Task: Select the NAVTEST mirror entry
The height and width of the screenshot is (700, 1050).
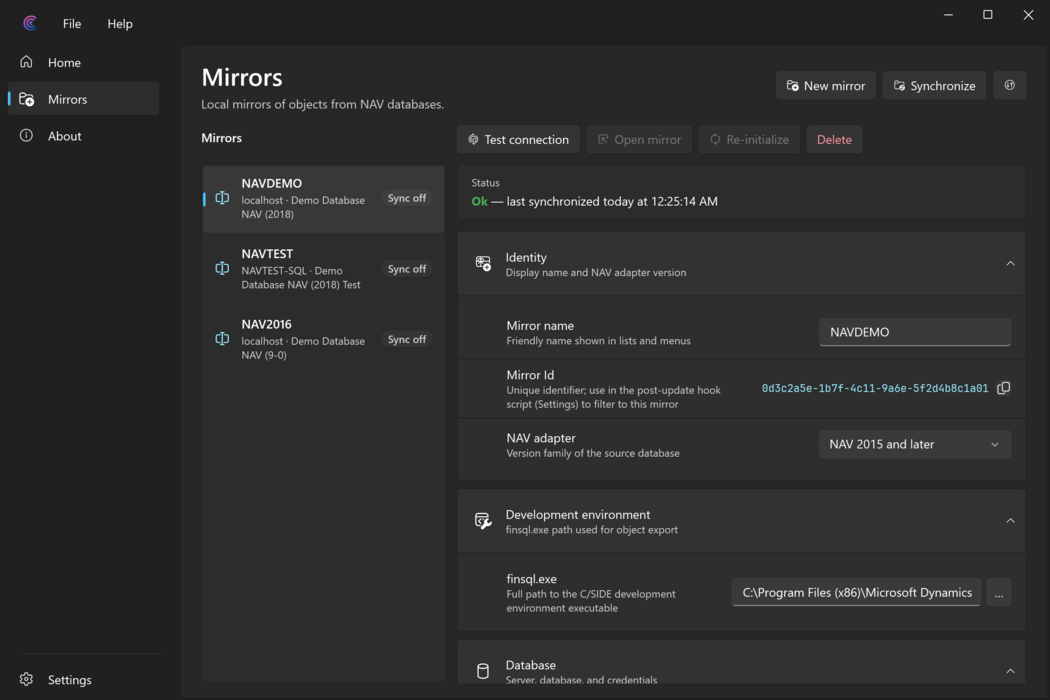Action: tap(323, 269)
